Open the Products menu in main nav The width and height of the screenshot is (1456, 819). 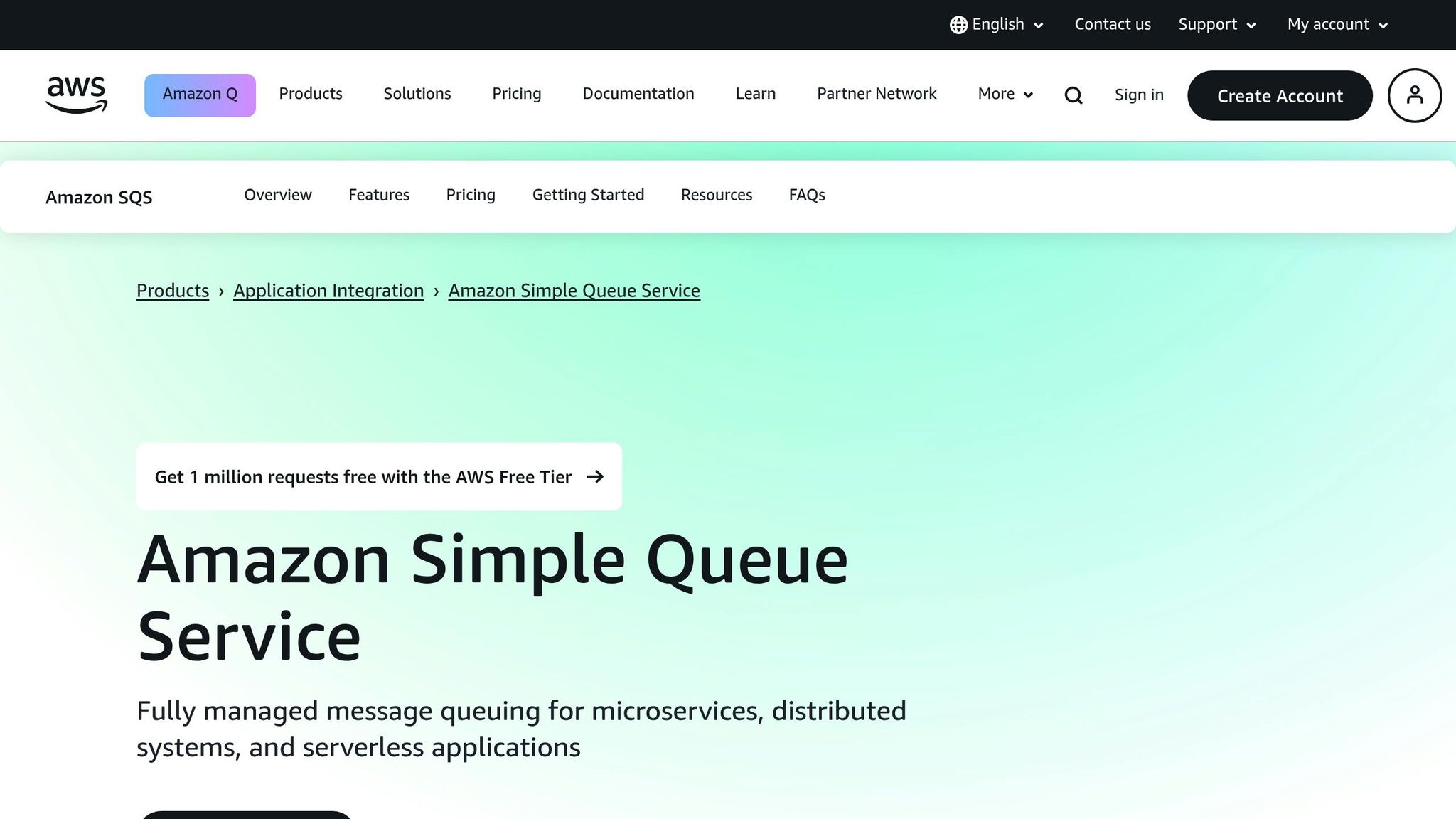point(311,94)
